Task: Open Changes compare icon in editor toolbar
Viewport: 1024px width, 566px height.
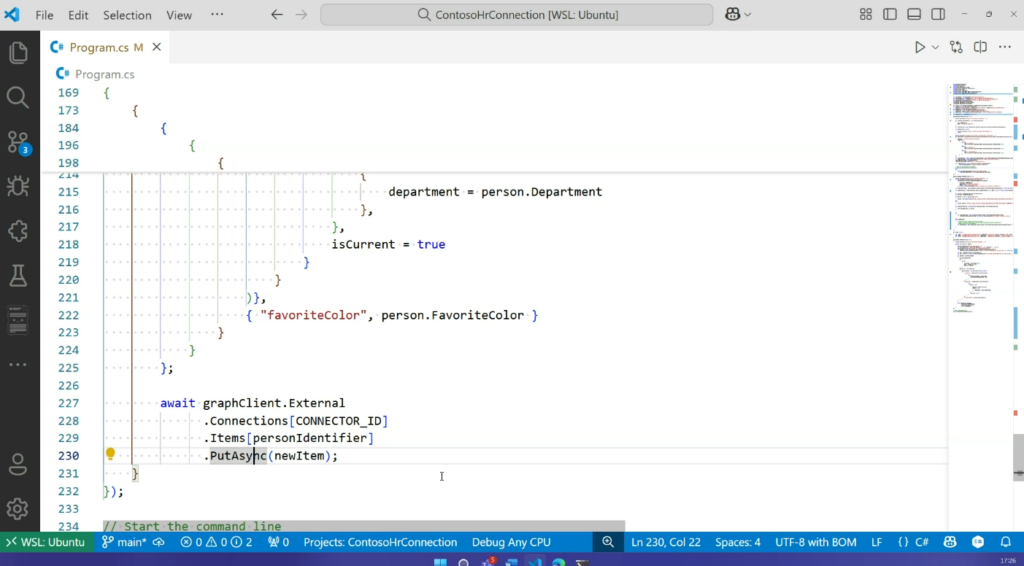Action: tap(956, 47)
